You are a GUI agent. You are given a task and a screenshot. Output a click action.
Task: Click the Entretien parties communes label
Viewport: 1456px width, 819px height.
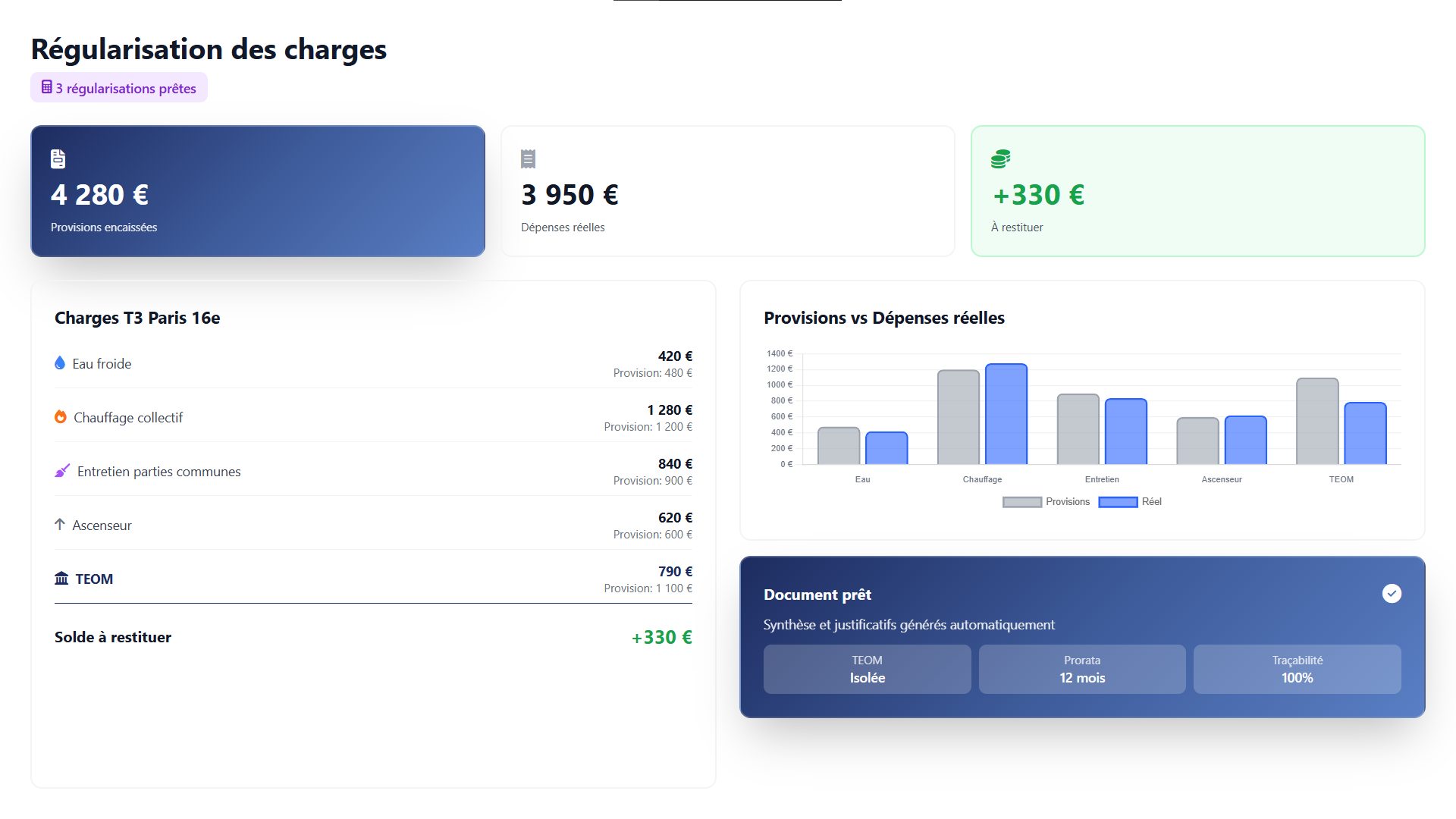pos(159,472)
